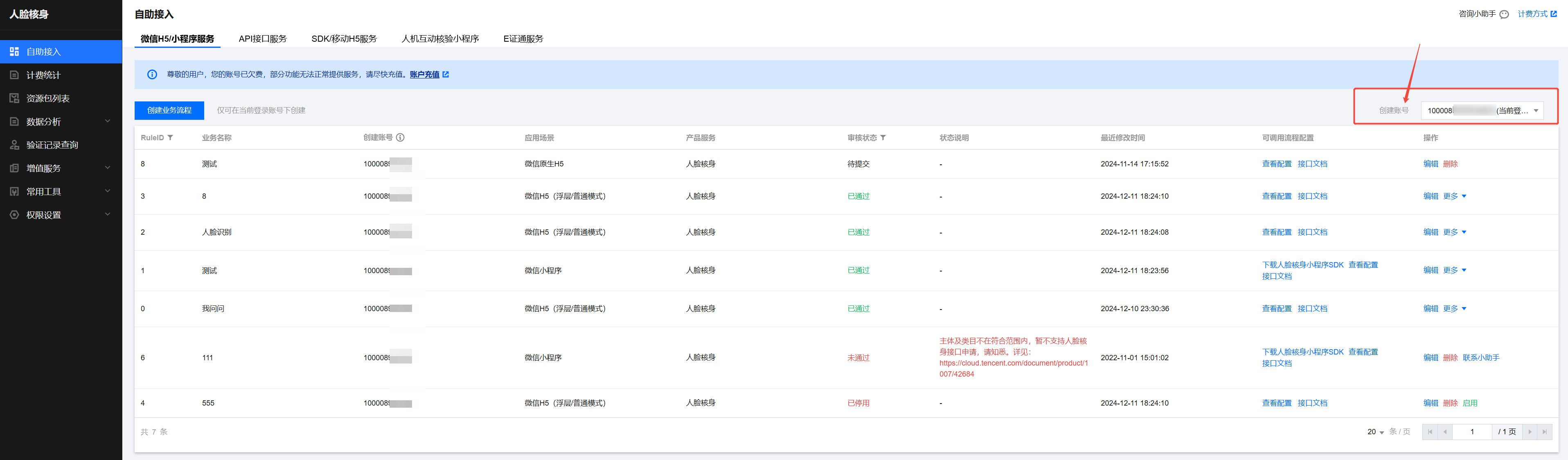
Task: Click the 已停用 status in 555 row
Action: click(x=858, y=404)
